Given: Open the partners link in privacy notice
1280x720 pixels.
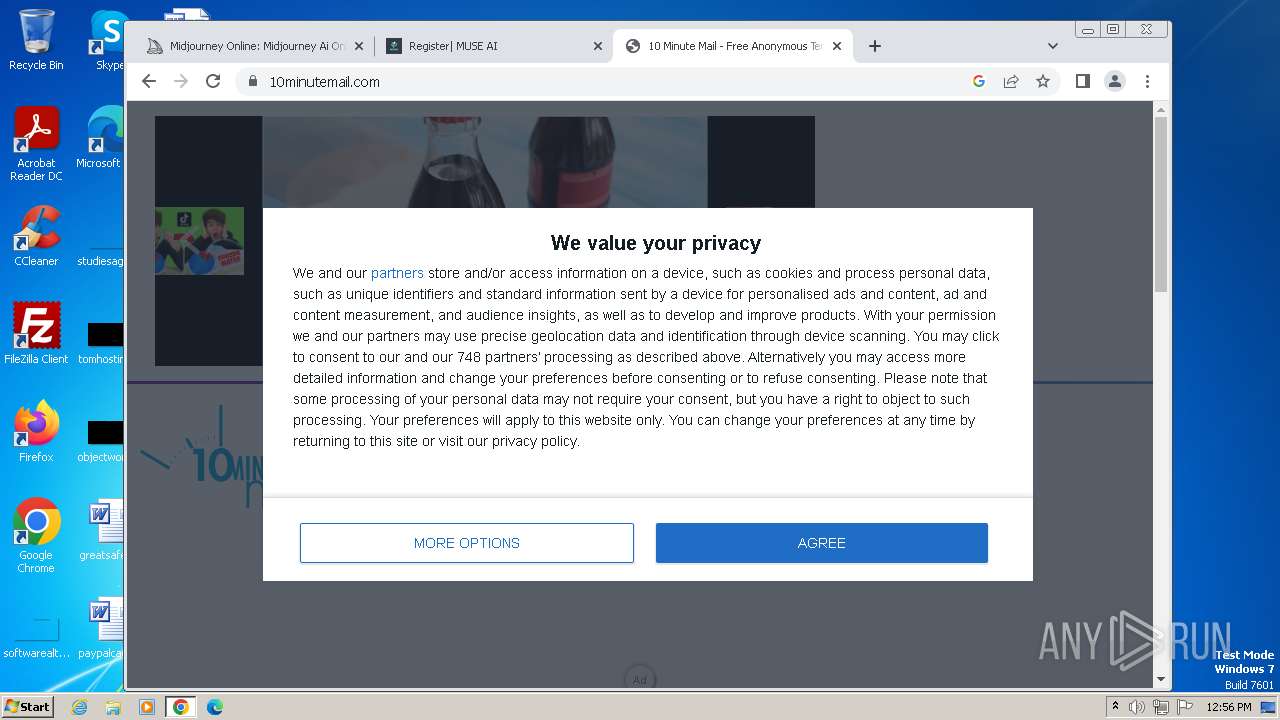Looking at the screenshot, I should tap(397, 273).
